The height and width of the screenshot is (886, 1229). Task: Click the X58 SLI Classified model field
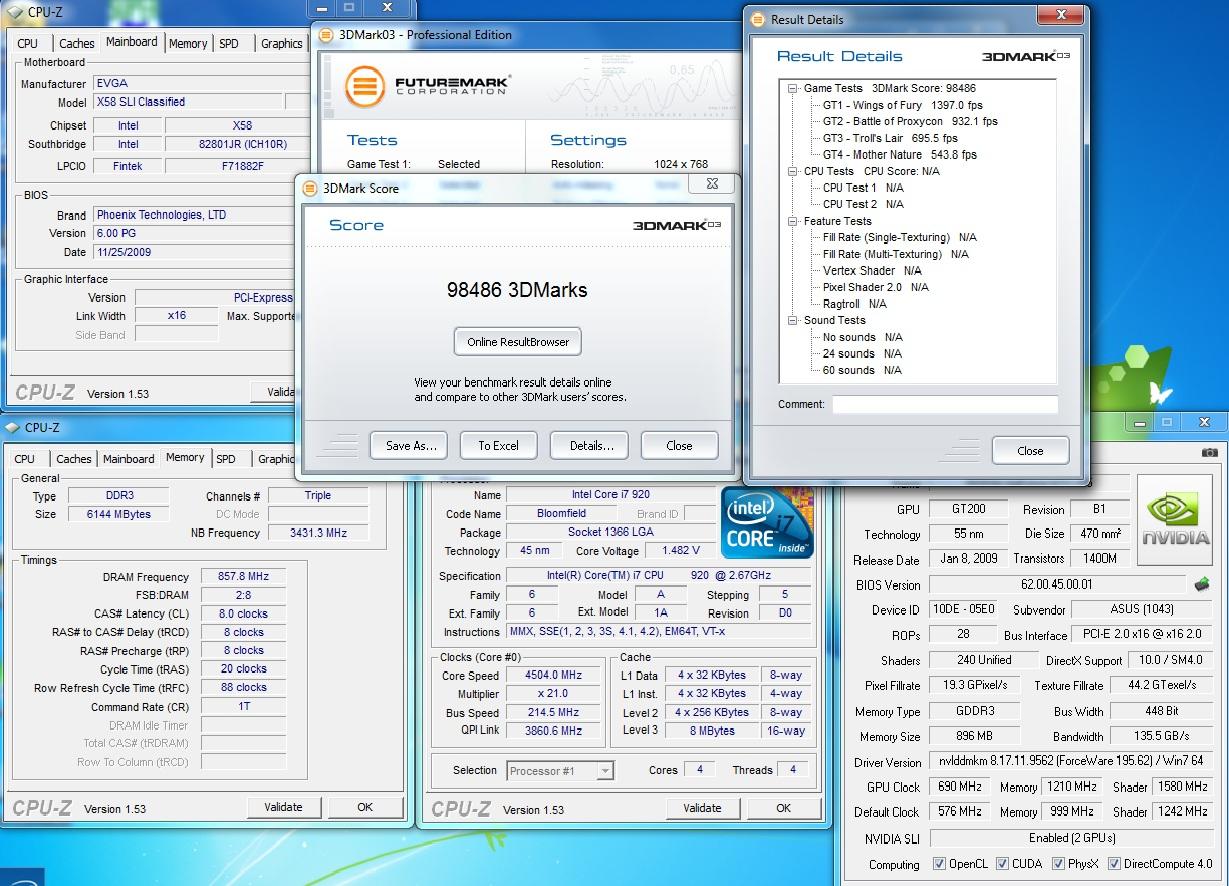pyautogui.click(x=188, y=102)
